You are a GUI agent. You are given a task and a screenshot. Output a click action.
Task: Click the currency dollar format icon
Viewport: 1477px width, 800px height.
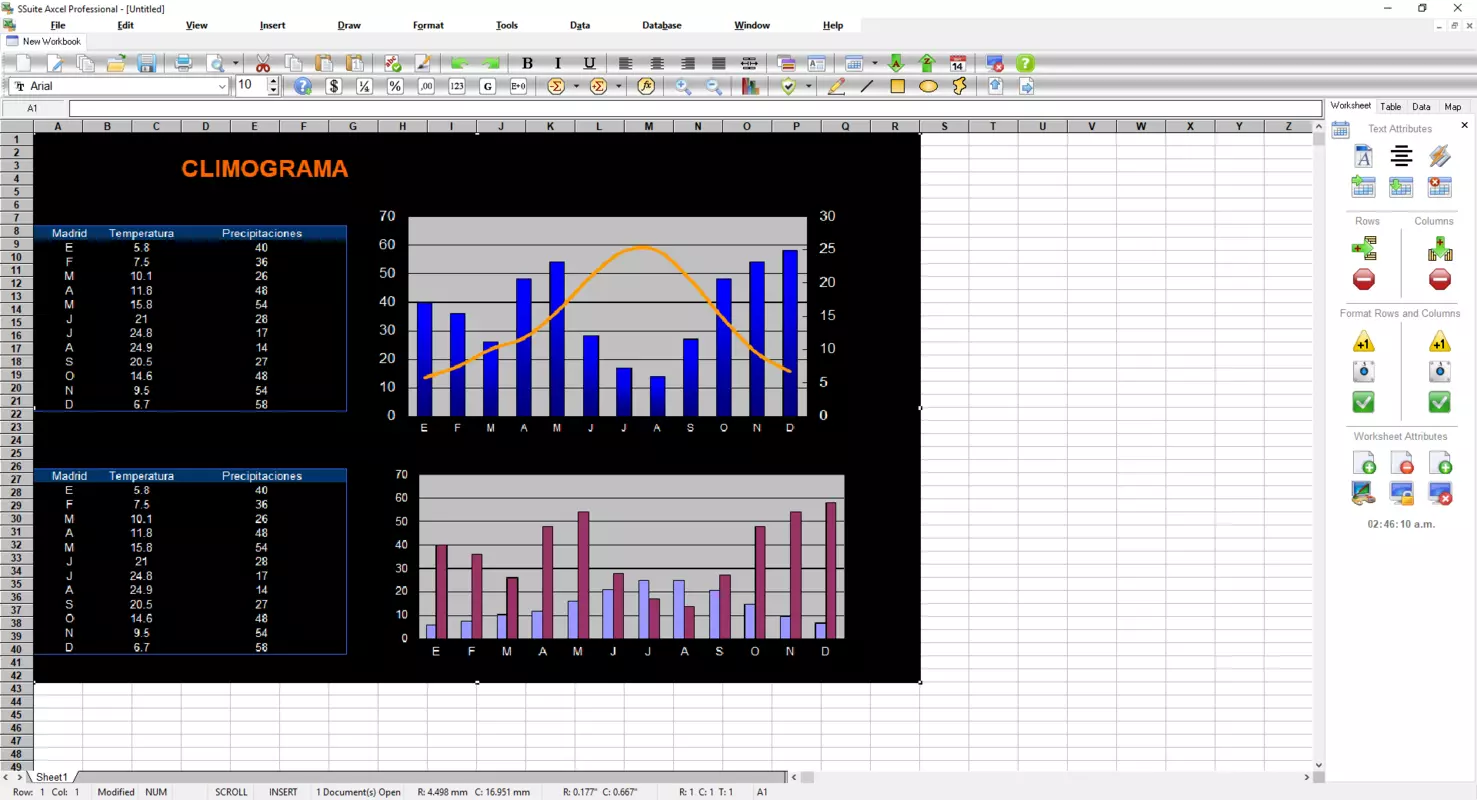[x=334, y=86]
